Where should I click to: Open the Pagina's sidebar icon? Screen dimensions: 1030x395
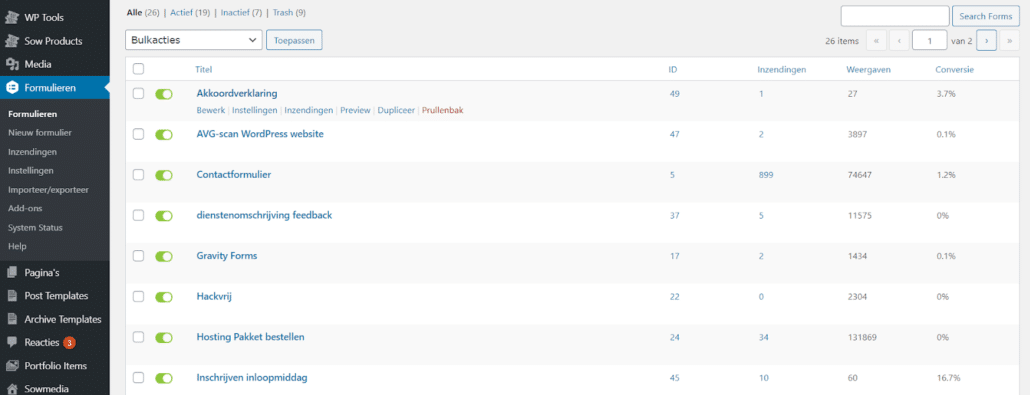pyautogui.click(x=11, y=272)
